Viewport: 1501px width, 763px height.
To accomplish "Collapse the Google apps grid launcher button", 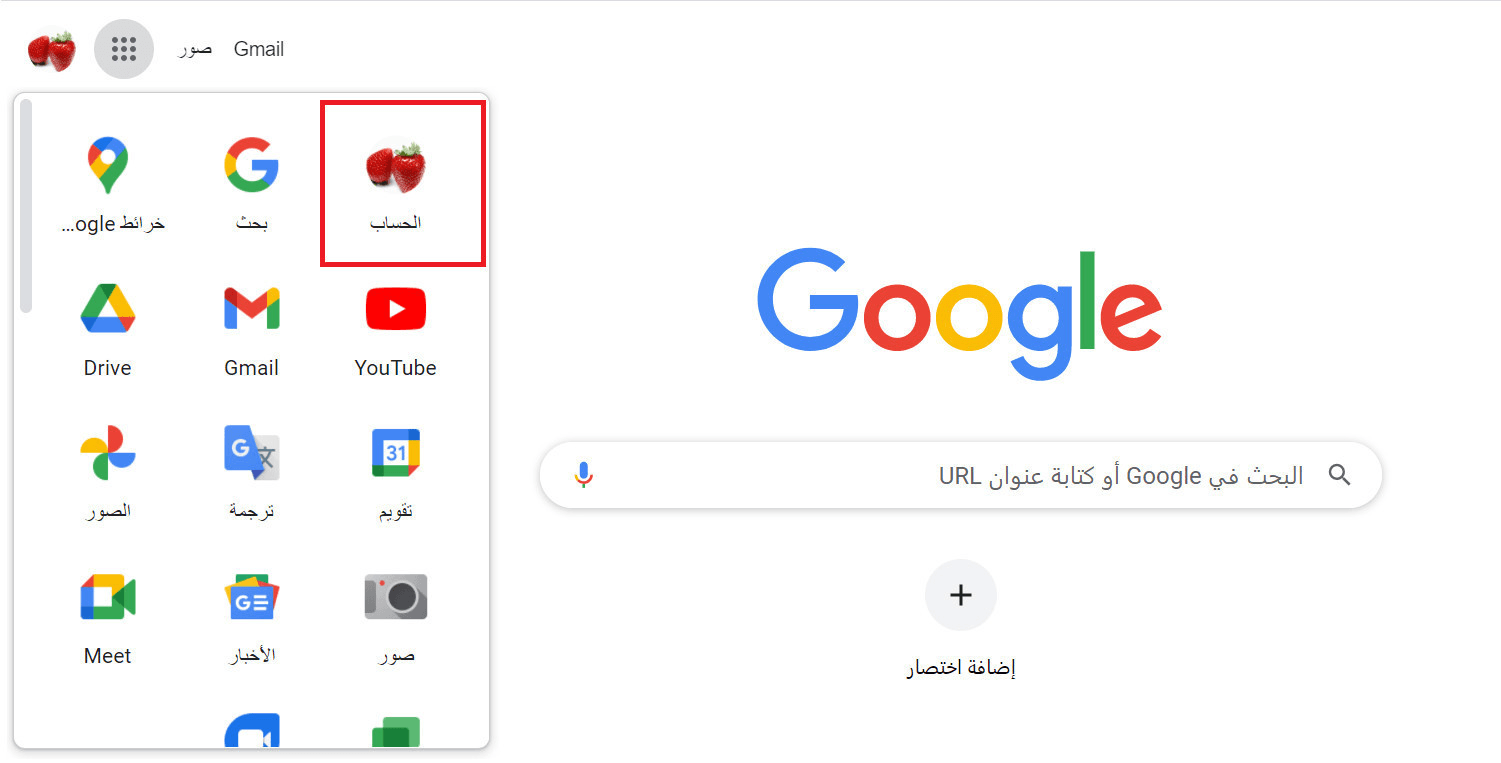I will tap(124, 49).
